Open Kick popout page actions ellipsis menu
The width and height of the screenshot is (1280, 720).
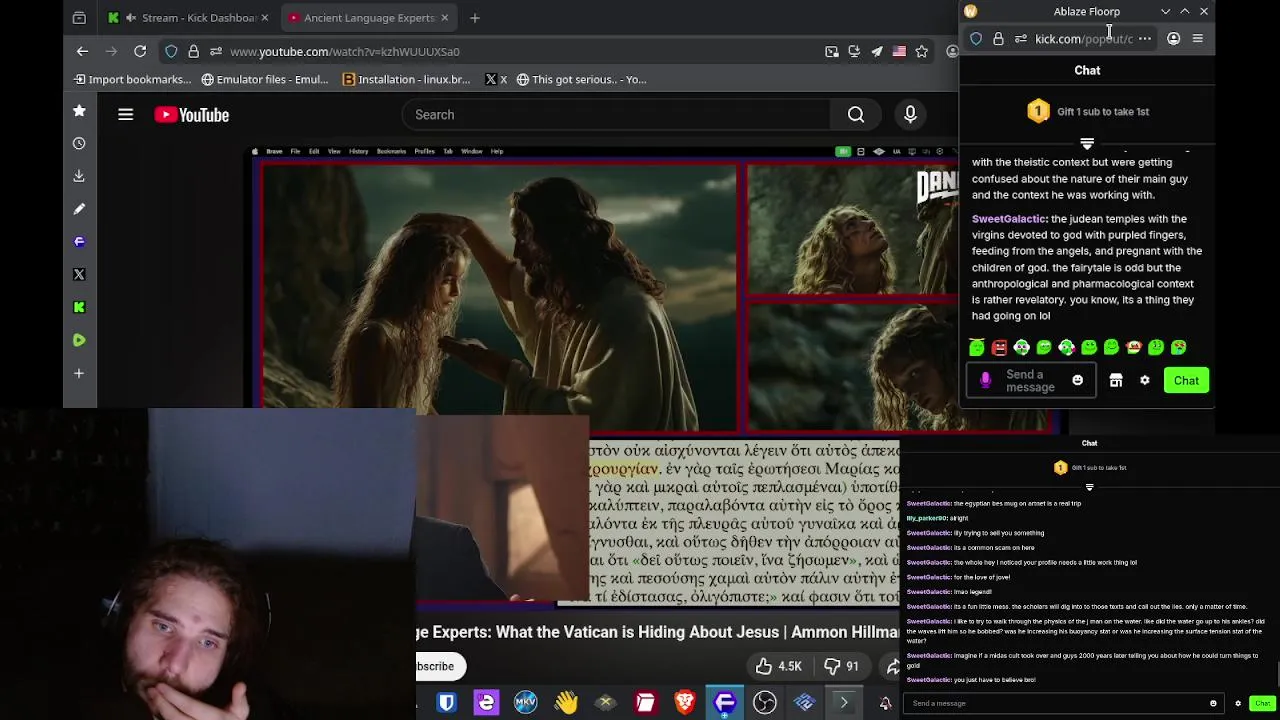click(x=1145, y=39)
